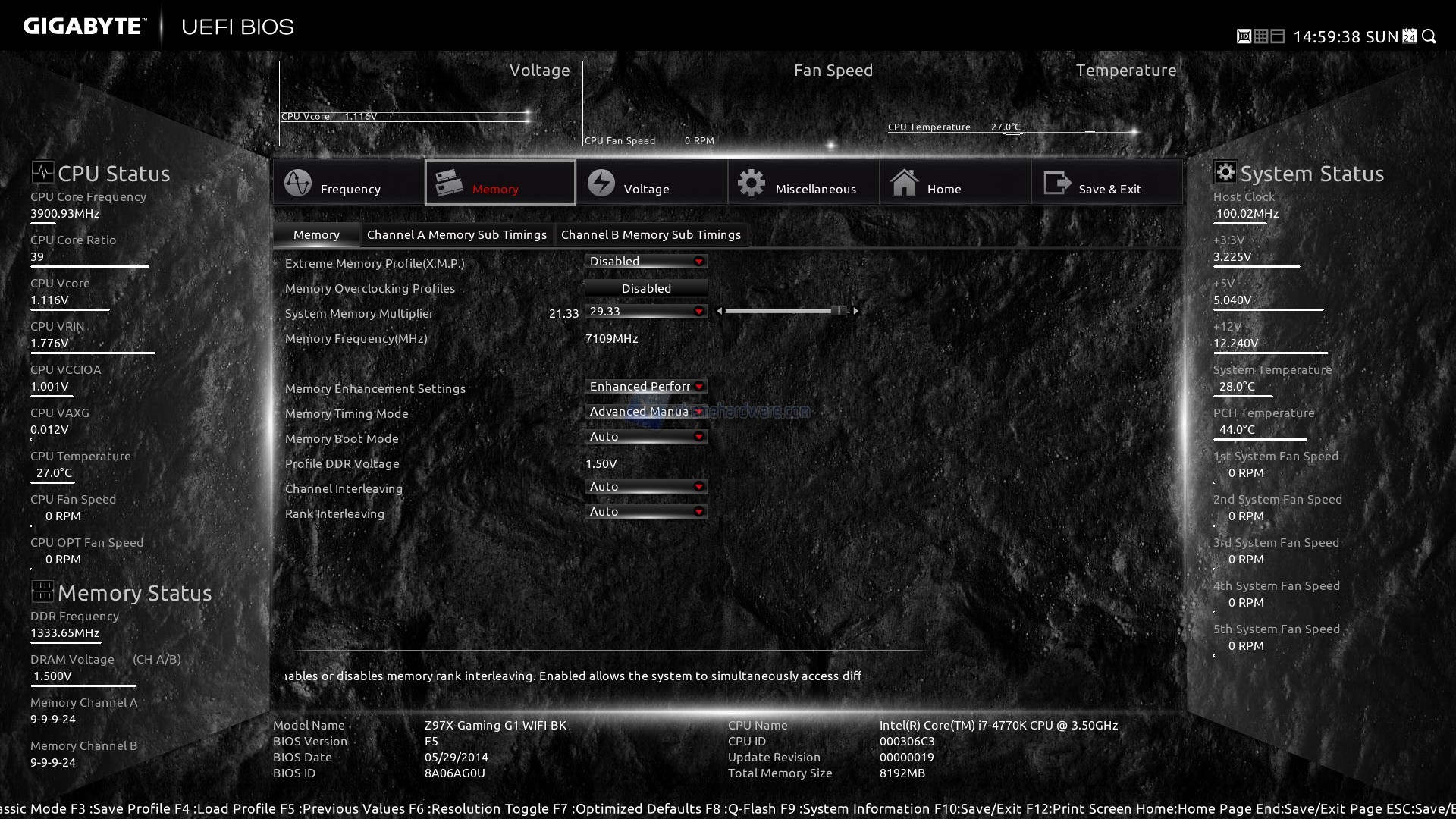Image resolution: width=1456 pixels, height=819 pixels.
Task: Switch to Channel A Memory Sub Timings tab
Action: click(x=457, y=235)
